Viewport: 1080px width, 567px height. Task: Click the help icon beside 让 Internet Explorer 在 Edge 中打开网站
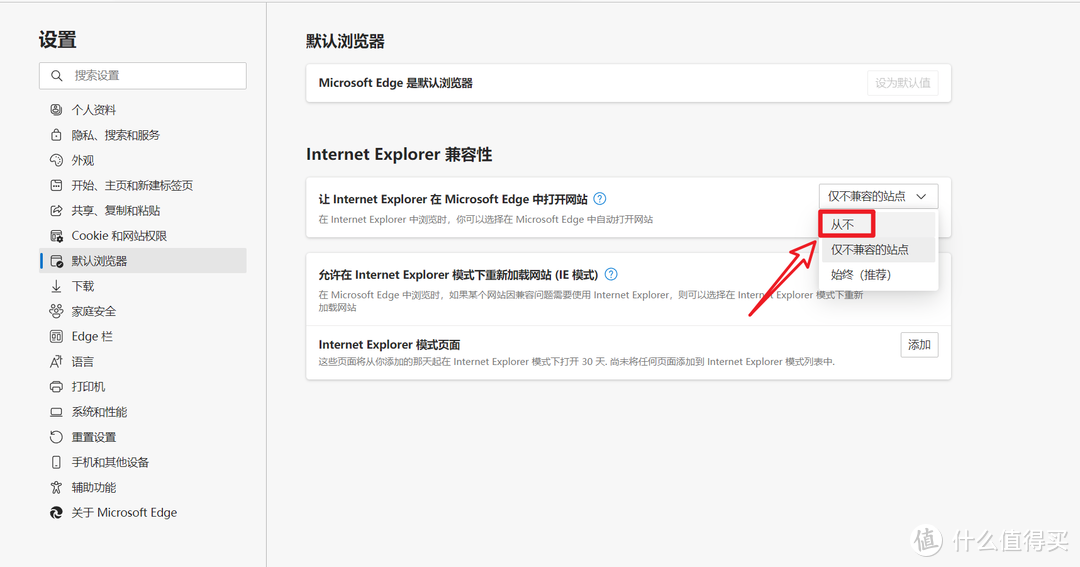[600, 199]
